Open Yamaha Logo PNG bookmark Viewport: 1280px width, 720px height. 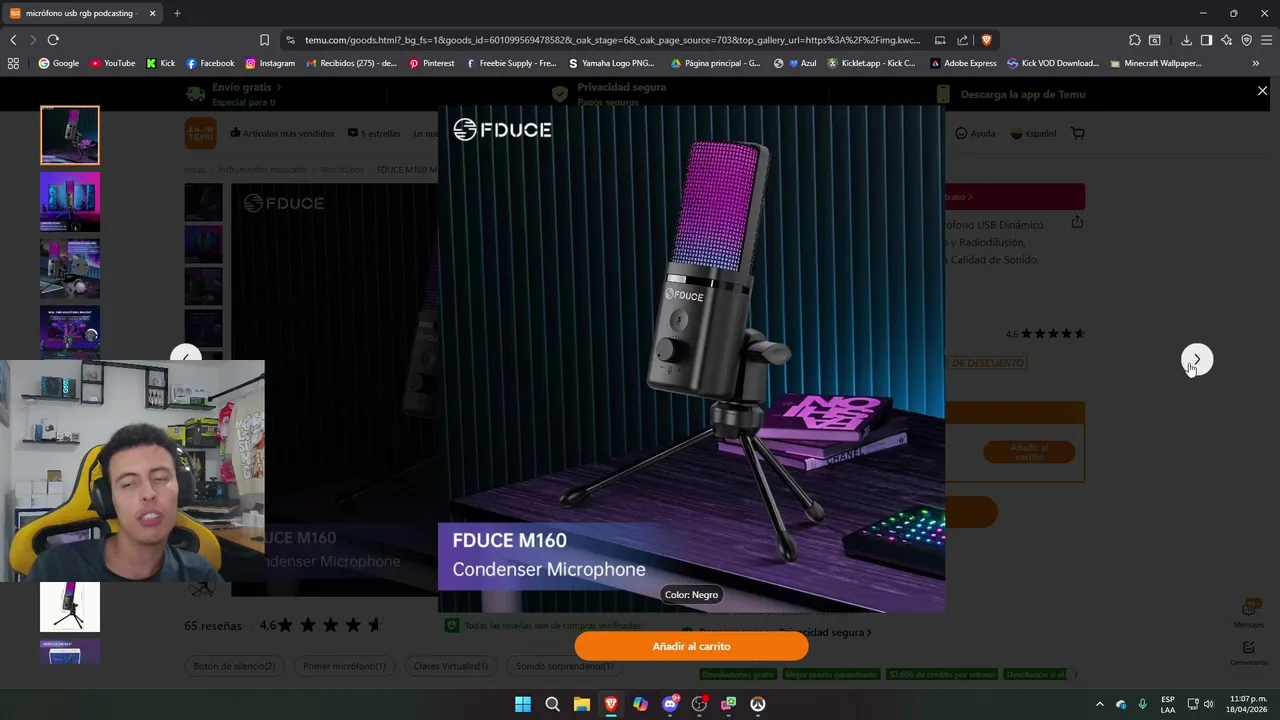coord(611,63)
